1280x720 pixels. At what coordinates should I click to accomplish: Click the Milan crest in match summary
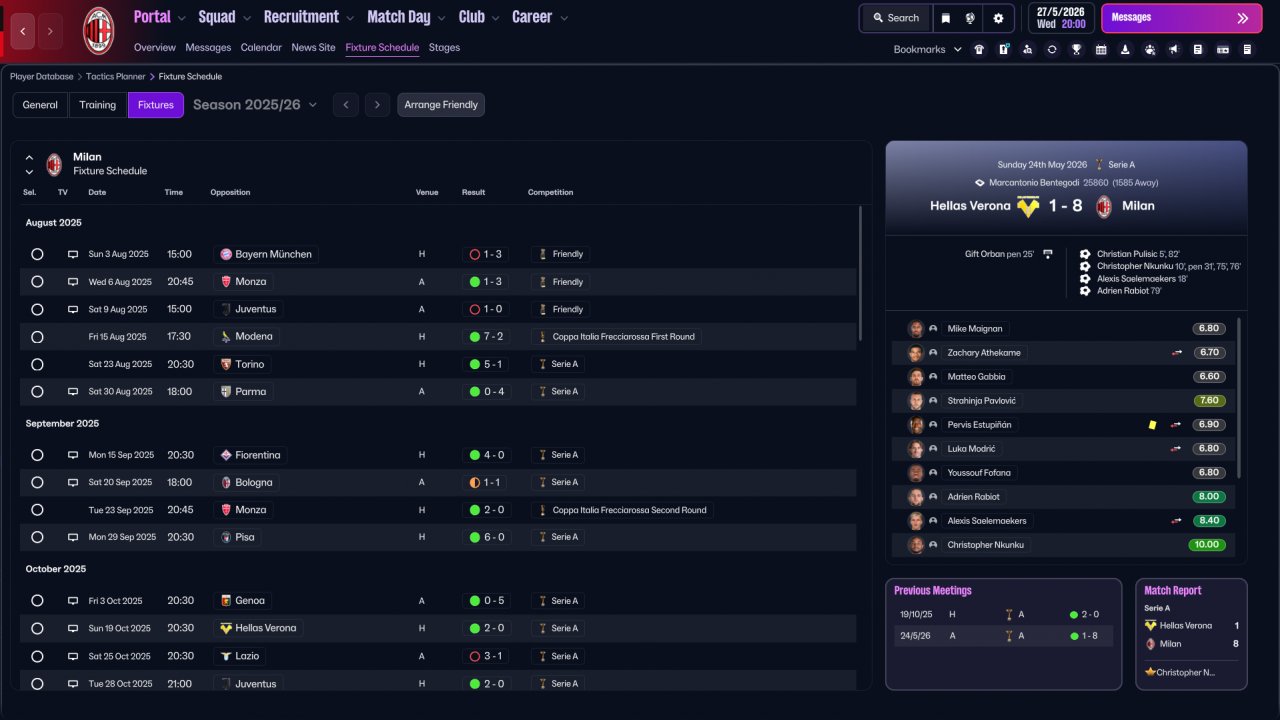(x=1104, y=207)
